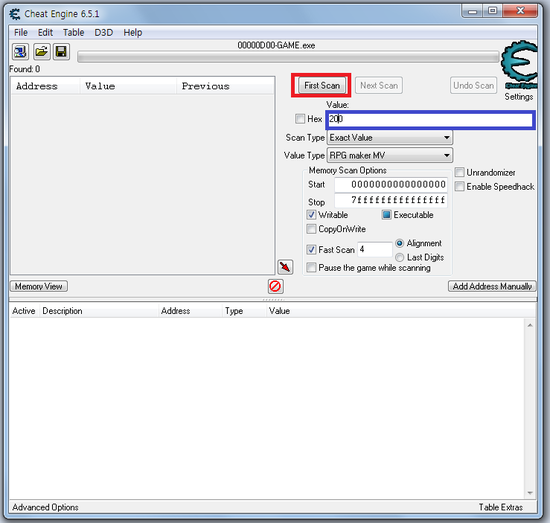
Task: Open the File menu
Action: click(21, 33)
